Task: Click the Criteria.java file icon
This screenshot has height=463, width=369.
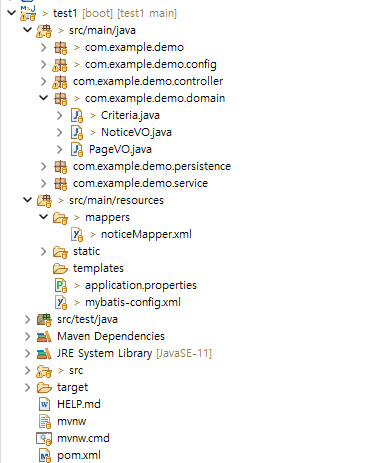Action: [77, 116]
